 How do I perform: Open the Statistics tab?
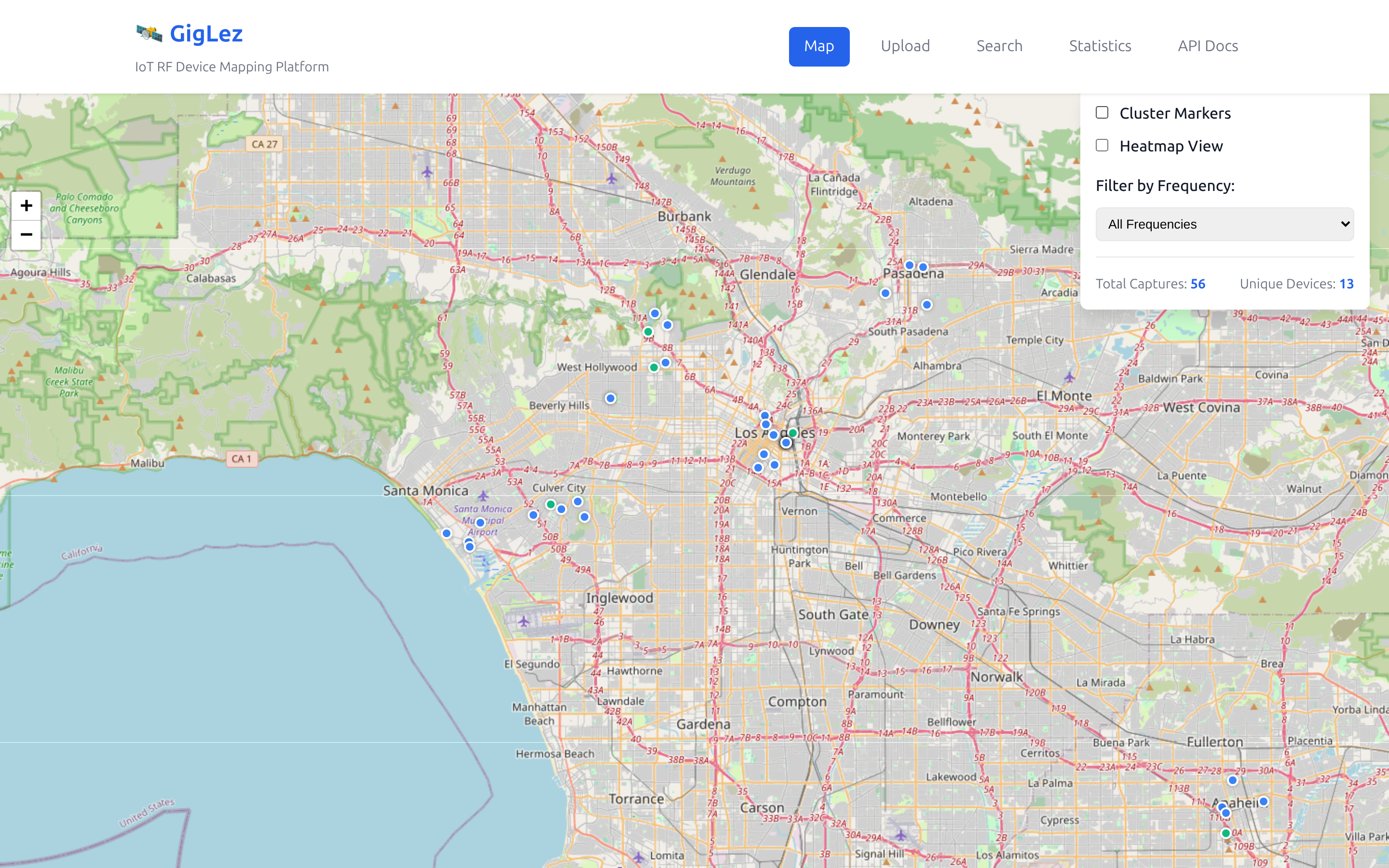click(1100, 46)
